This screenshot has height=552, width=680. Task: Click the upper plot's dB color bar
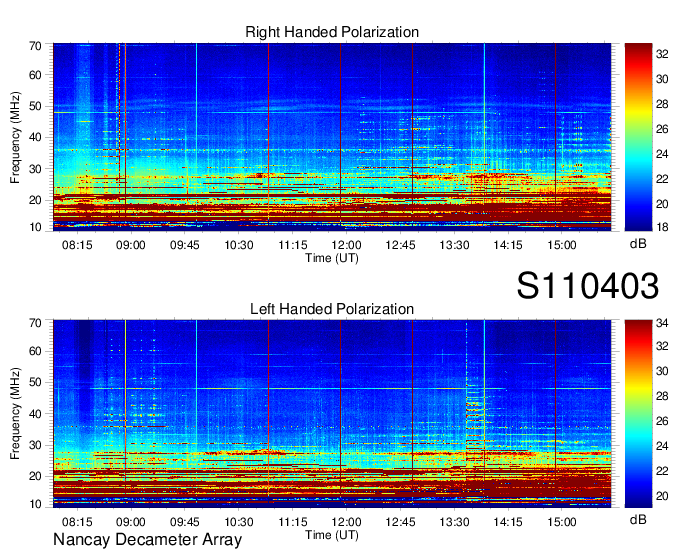[x=638, y=137]
